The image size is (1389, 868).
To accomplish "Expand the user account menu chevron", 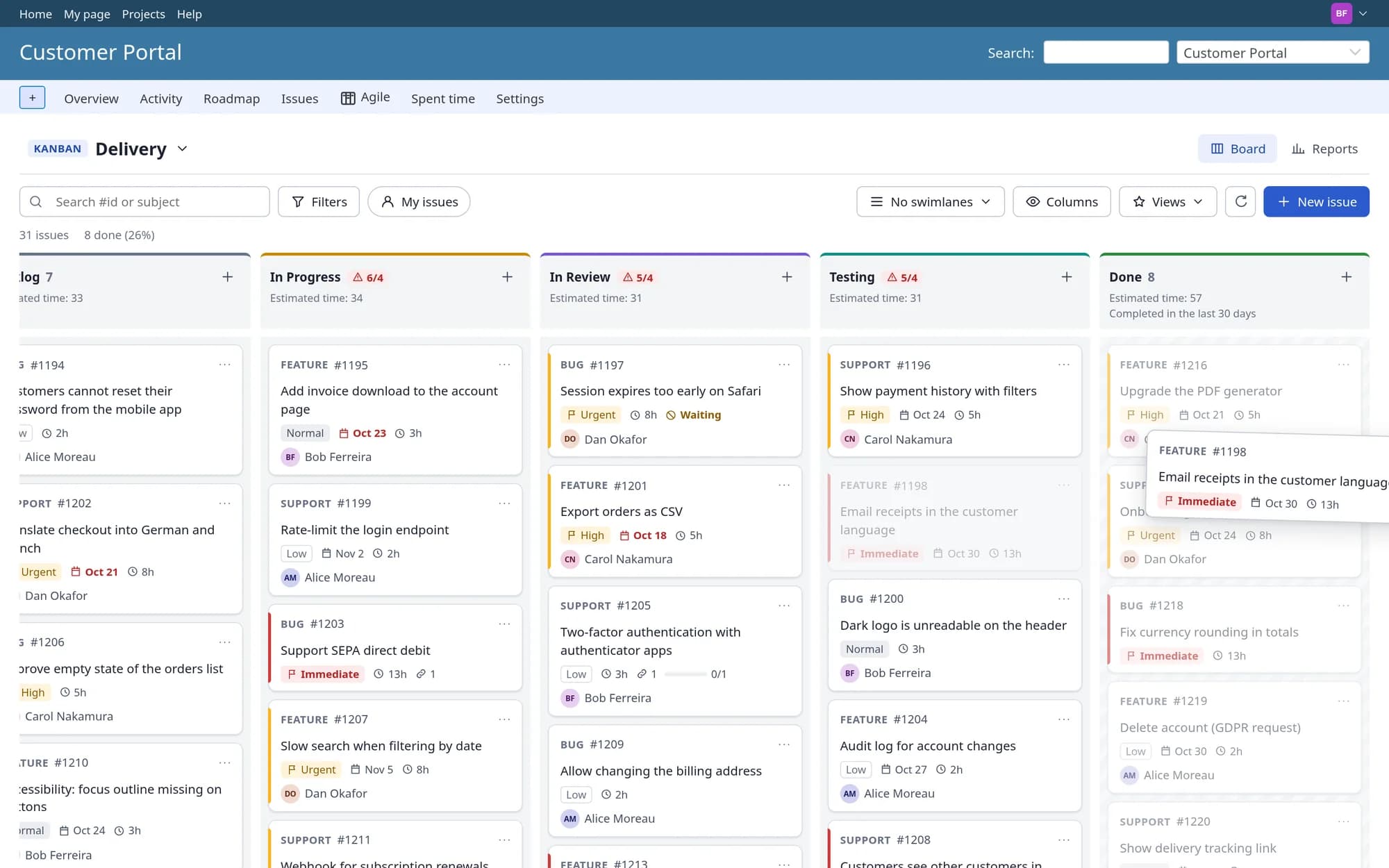I will click(1363, 13).
